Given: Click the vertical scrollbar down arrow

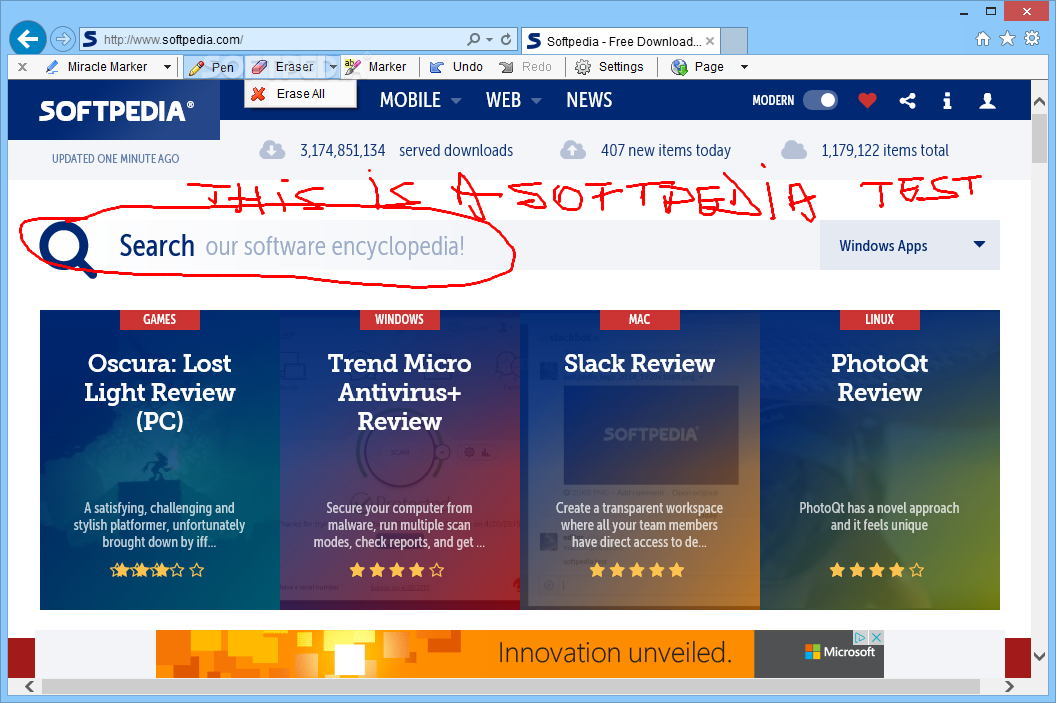Looking at the screenshot, I should pos(1039,656).
